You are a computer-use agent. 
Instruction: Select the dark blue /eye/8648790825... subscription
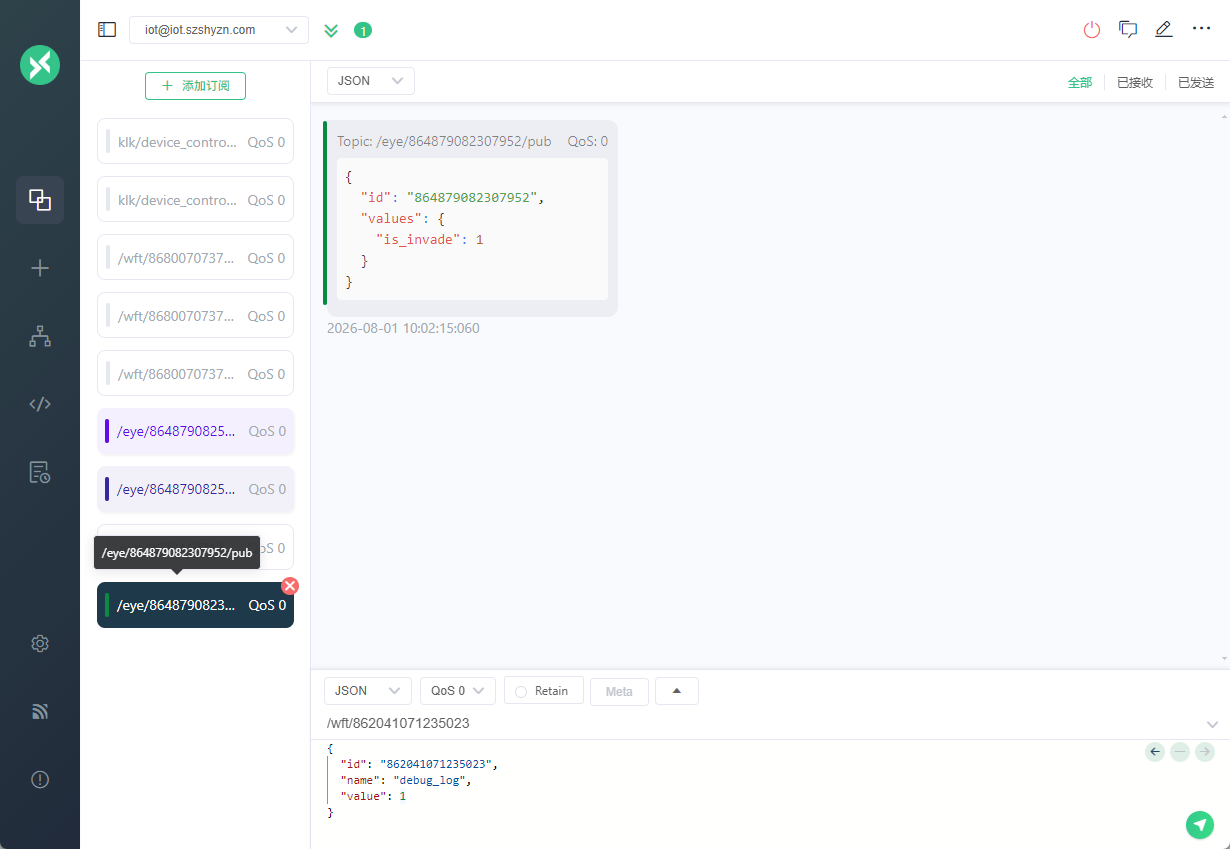pos(195,489)
